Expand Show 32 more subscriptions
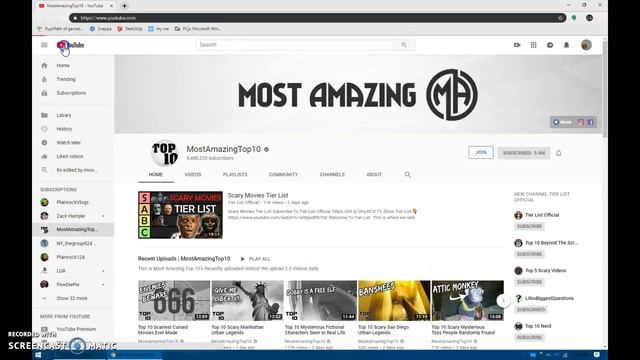This screenshot has height=360, width=640. click(73, 298)
